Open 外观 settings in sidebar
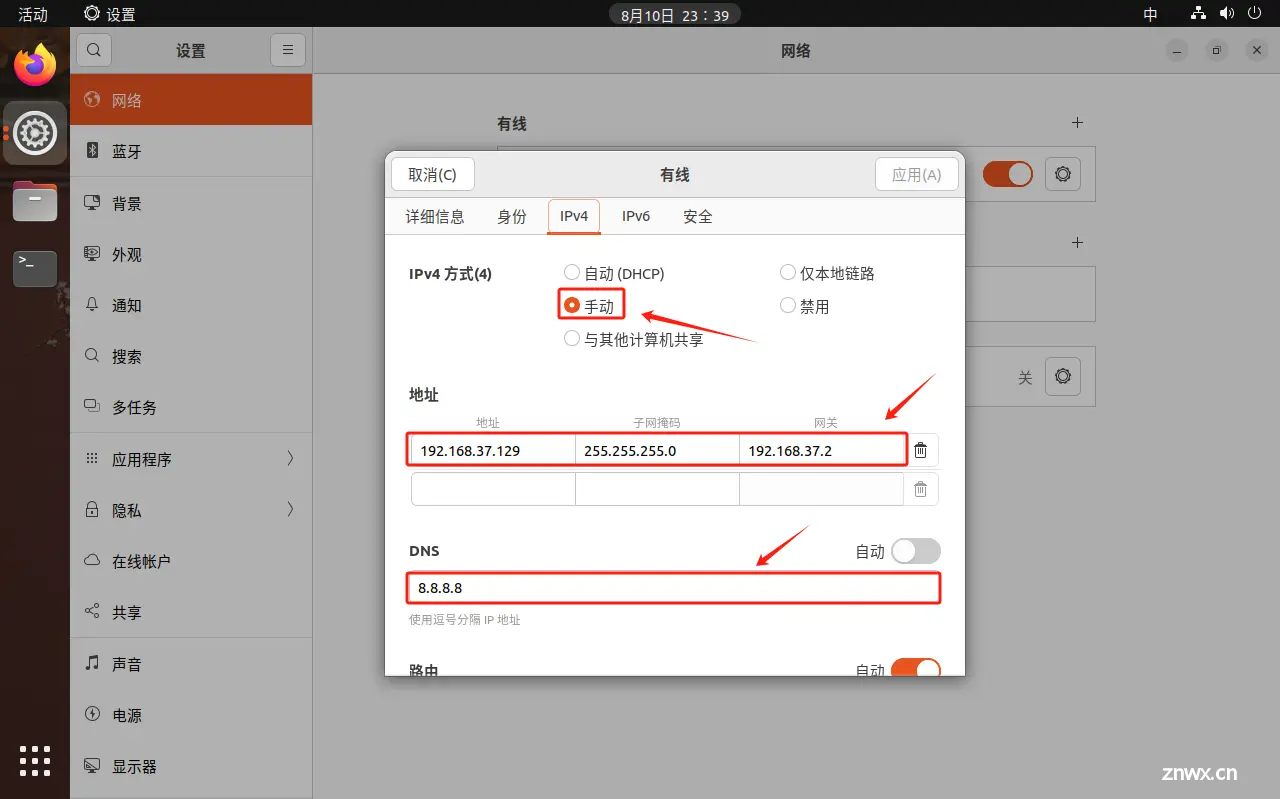Screen dimensions: 1280x799 [191, 254]
